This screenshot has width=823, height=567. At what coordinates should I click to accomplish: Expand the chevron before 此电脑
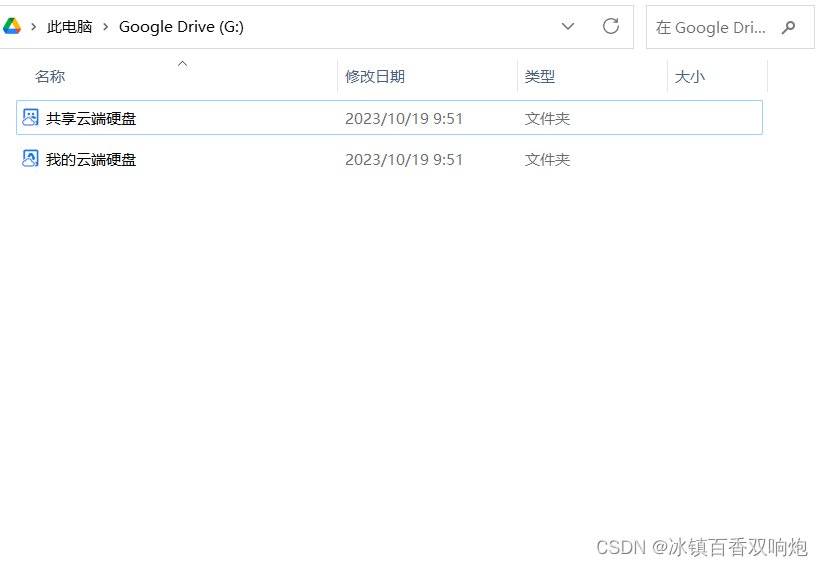pyautogui.click(x=34, y=27)
